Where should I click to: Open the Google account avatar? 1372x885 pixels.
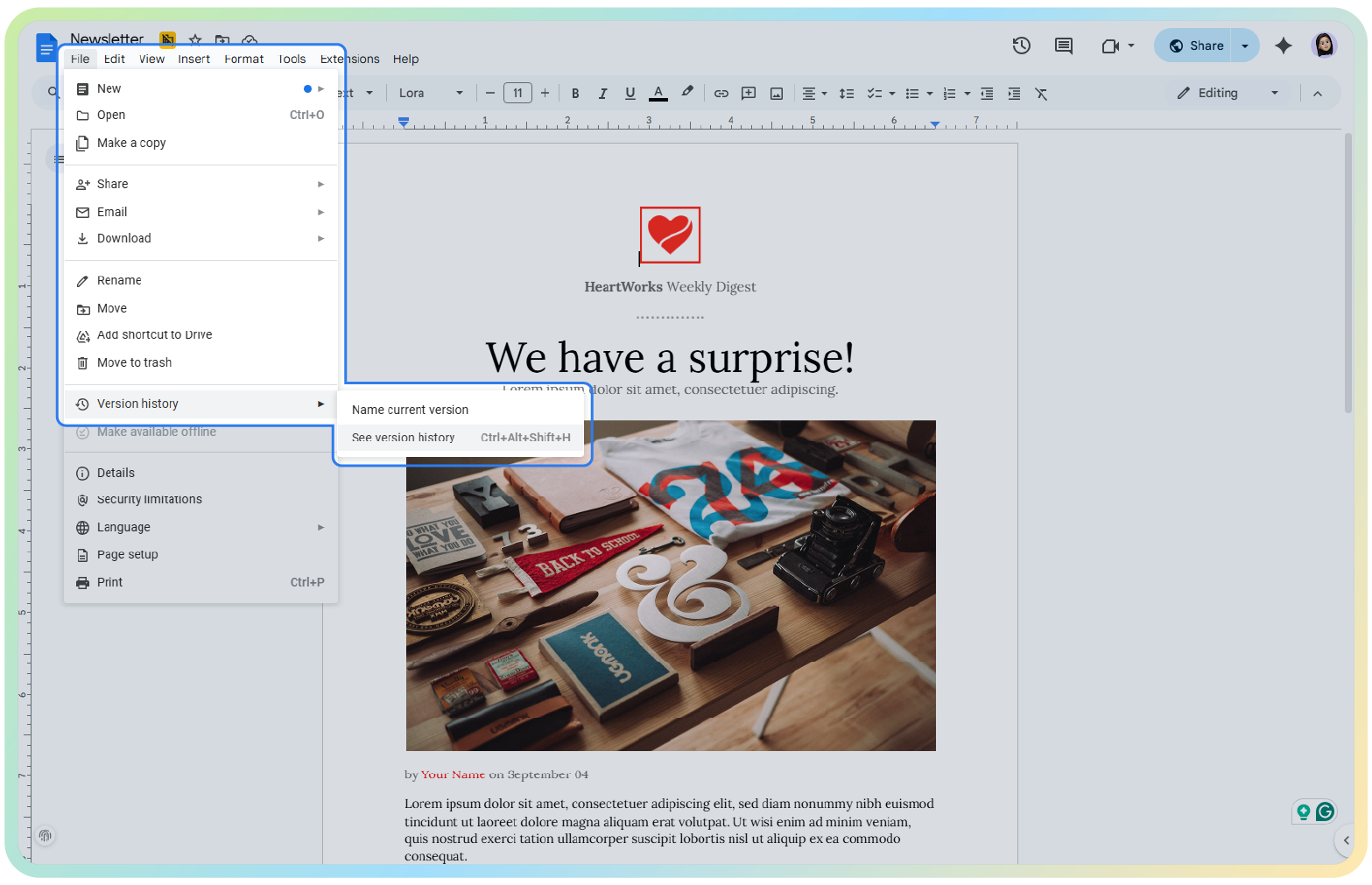click(1324, 45)
